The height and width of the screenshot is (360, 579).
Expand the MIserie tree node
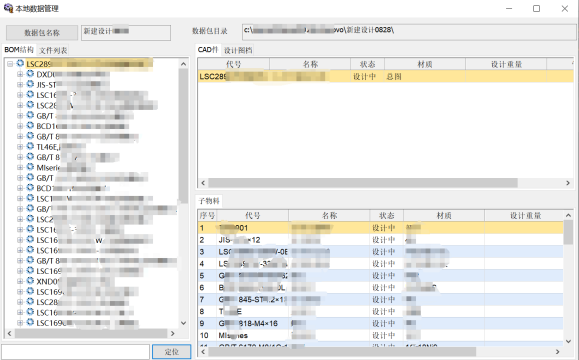coord(20,167)
